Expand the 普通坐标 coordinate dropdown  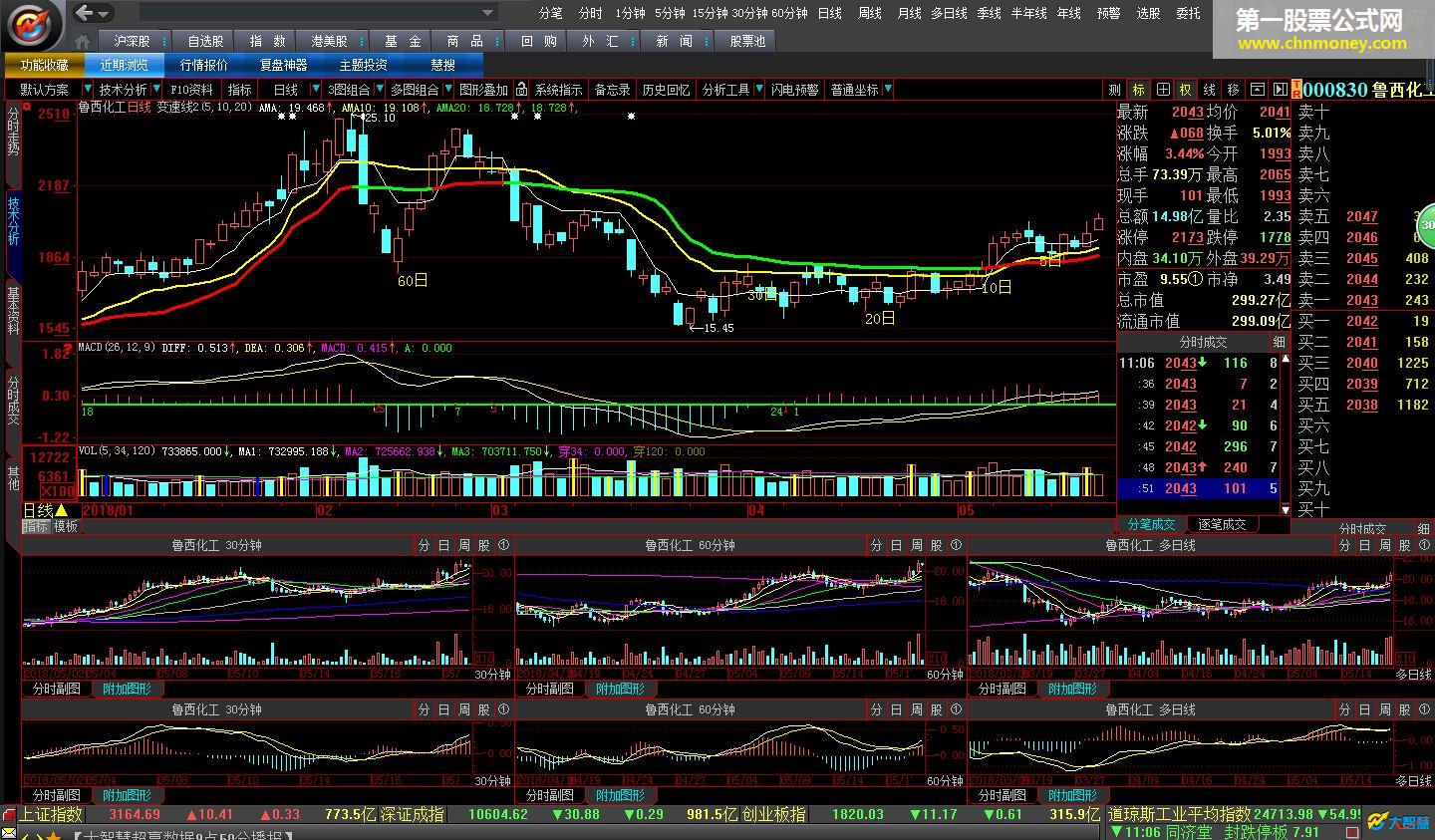(887, 90)
